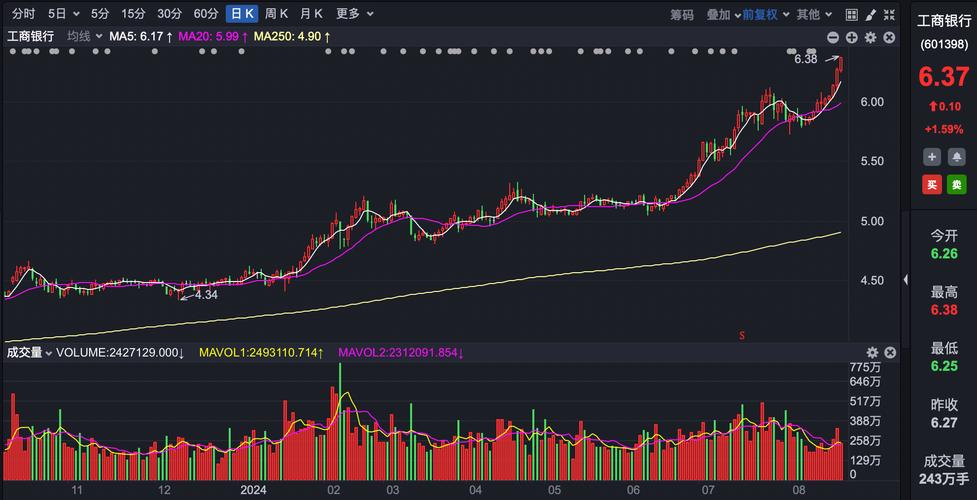Close the volume indicator panel
977x500 pixels.
click(890, 353)
